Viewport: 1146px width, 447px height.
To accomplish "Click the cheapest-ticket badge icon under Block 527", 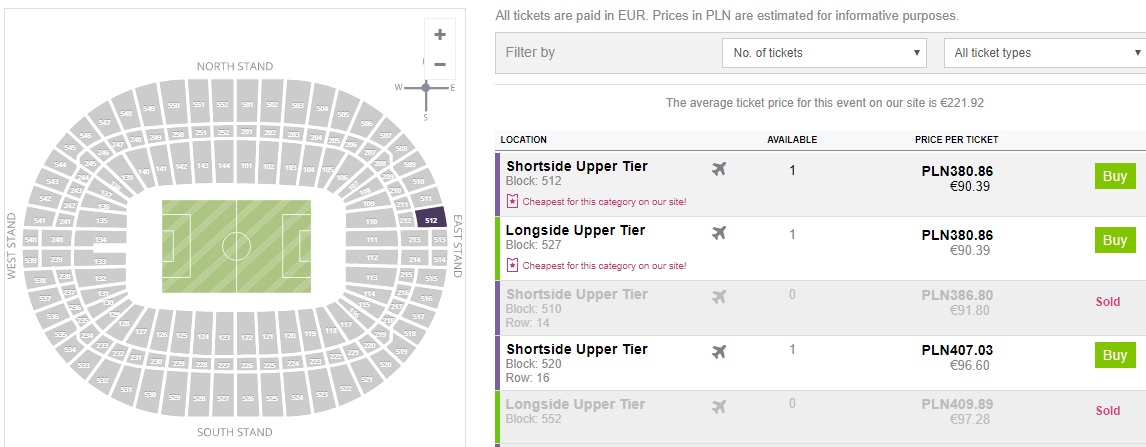I will pyautogui.click(x=512, y=265).
